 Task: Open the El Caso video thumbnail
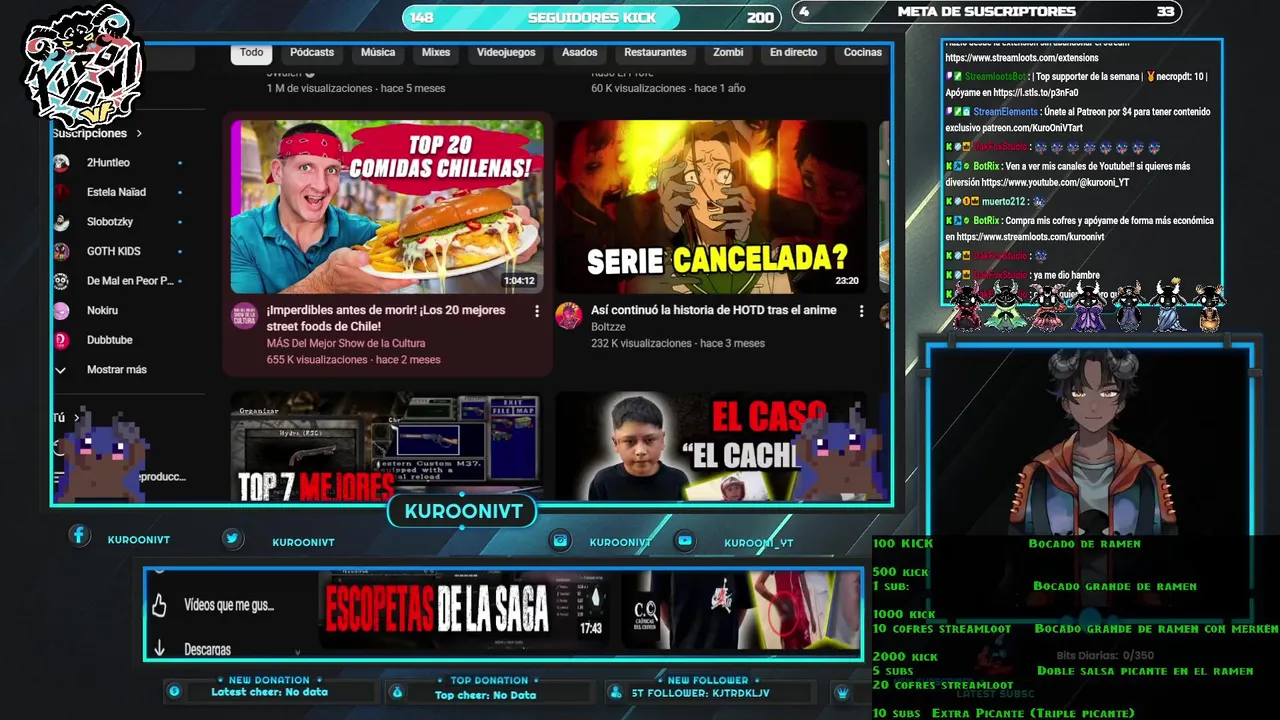point(711,446)
